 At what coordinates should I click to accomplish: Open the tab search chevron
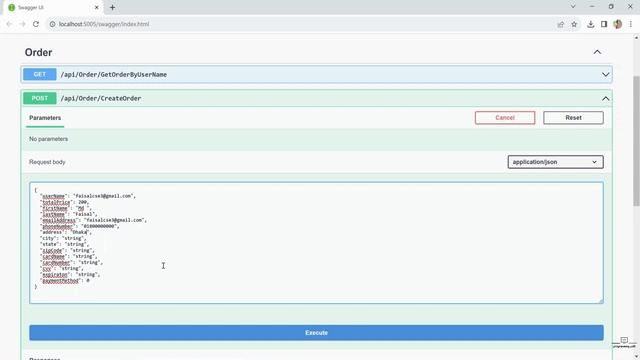(573, 7)
